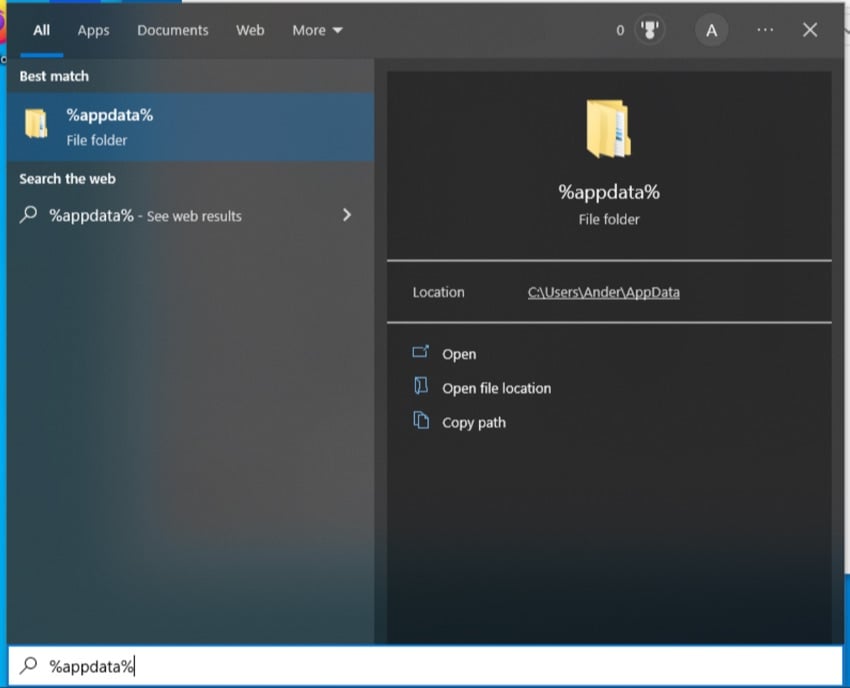Click the %appdata% title in preview pane
Viewport: 850px width, 688px height.
tap(609, 192)
